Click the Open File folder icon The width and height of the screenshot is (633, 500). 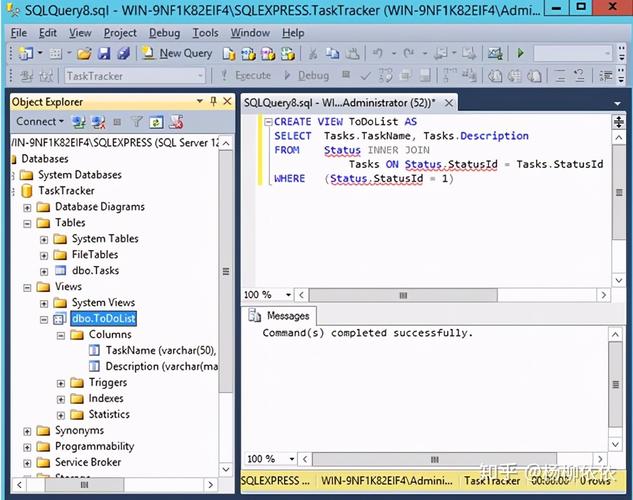pyautogui.click(x=85, y=53)
